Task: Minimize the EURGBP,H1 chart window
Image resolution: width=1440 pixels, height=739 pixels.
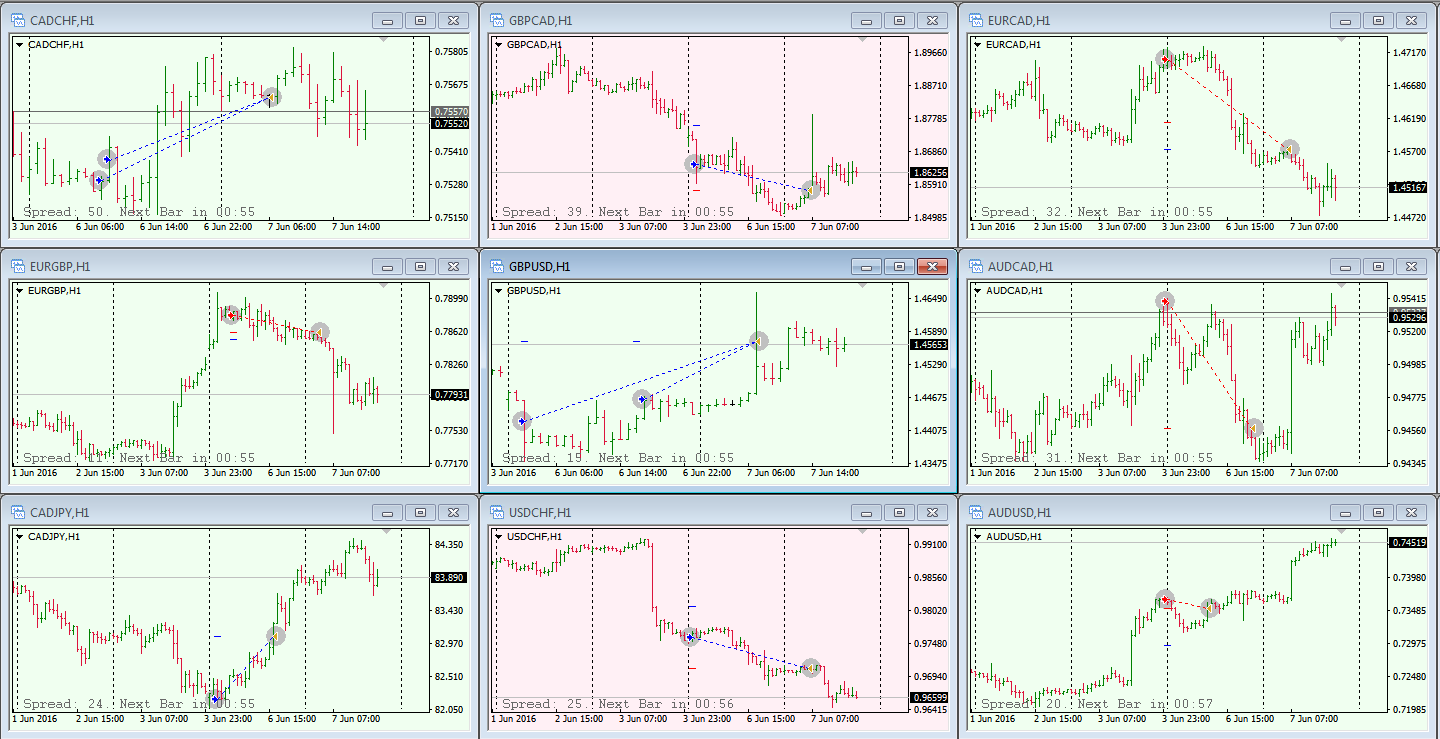Action: (387, 266)
